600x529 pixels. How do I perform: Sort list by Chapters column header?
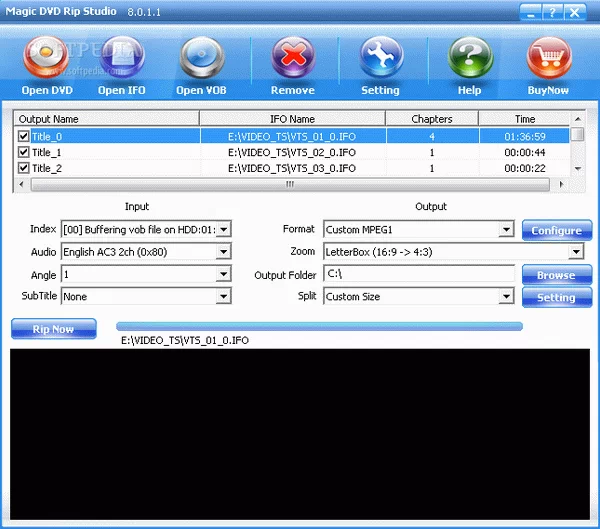[x=431, y=119]
